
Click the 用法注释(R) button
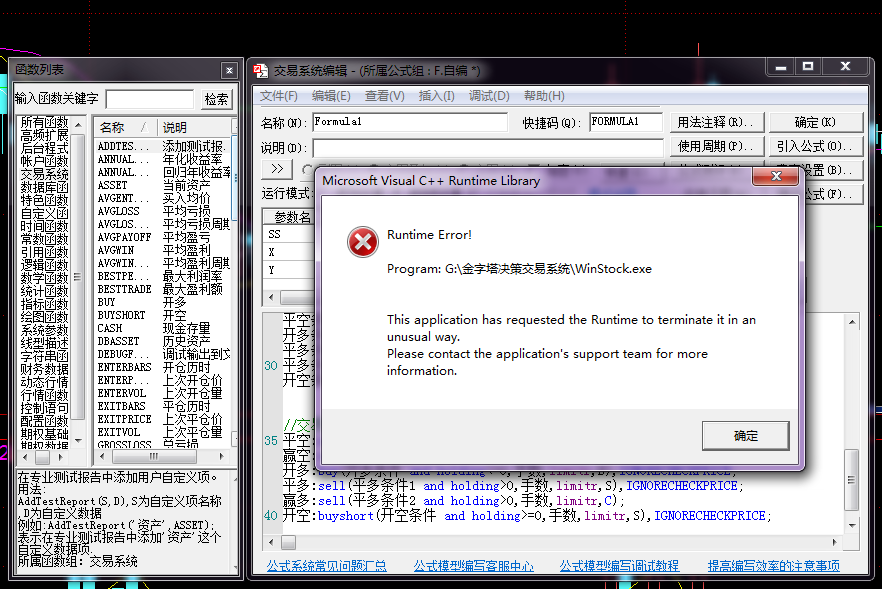click(716, 122)
